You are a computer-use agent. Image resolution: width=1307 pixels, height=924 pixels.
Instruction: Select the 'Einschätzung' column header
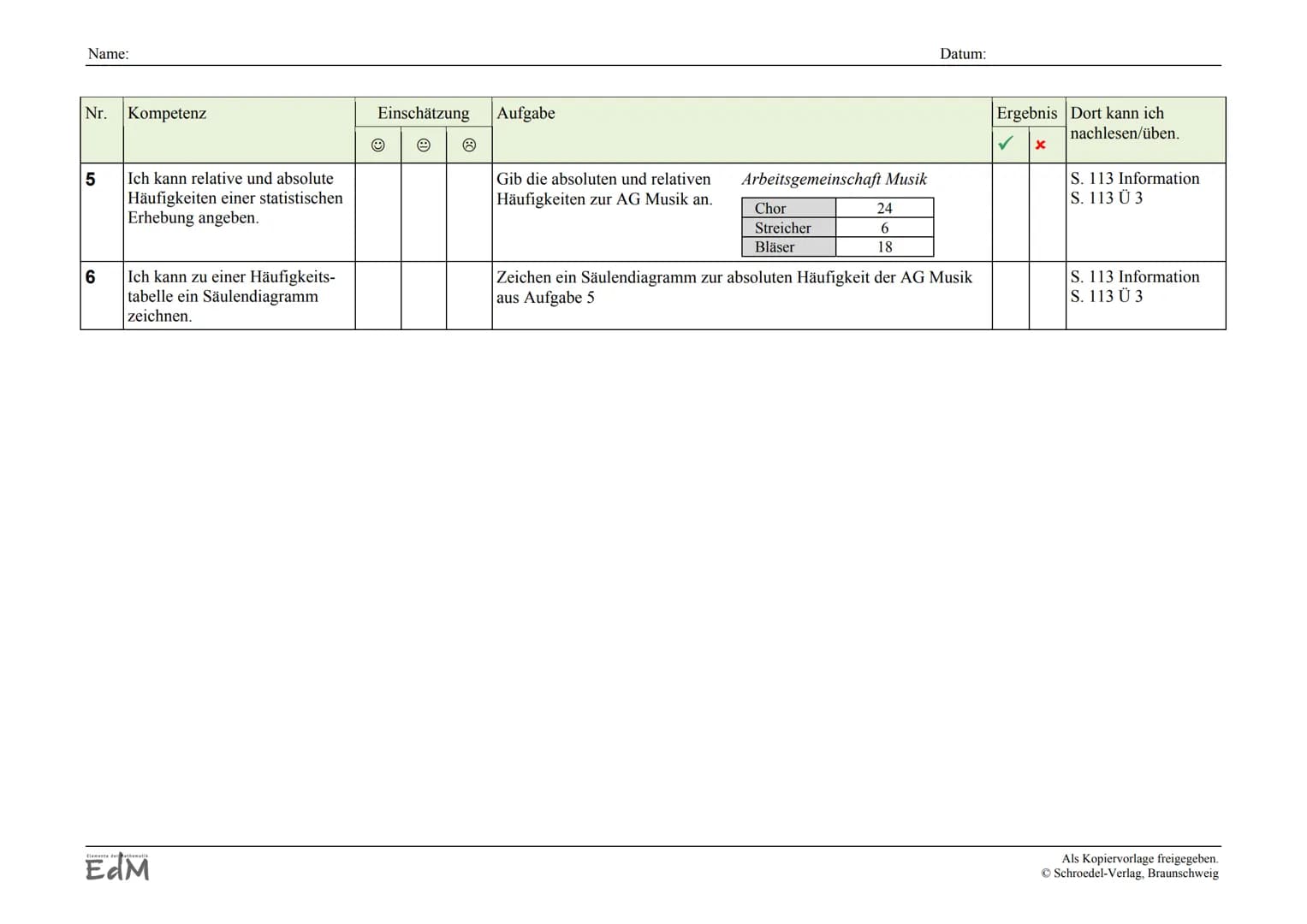coord(424,113)
